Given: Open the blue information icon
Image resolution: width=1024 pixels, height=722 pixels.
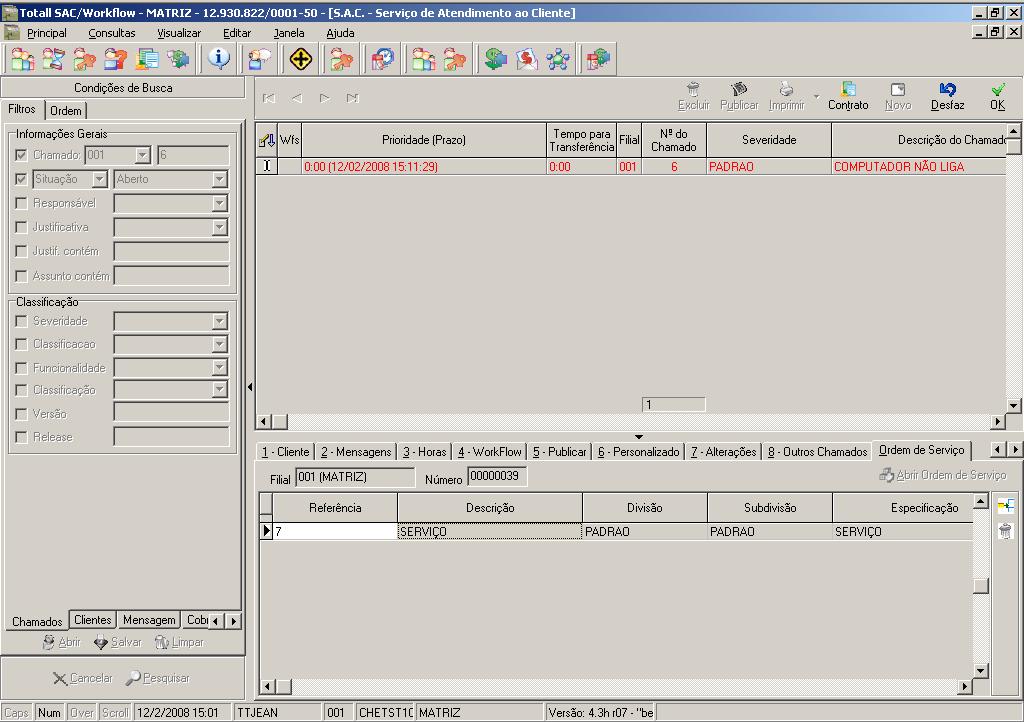Looking at the screenshot, I should [x=219, y=59].
